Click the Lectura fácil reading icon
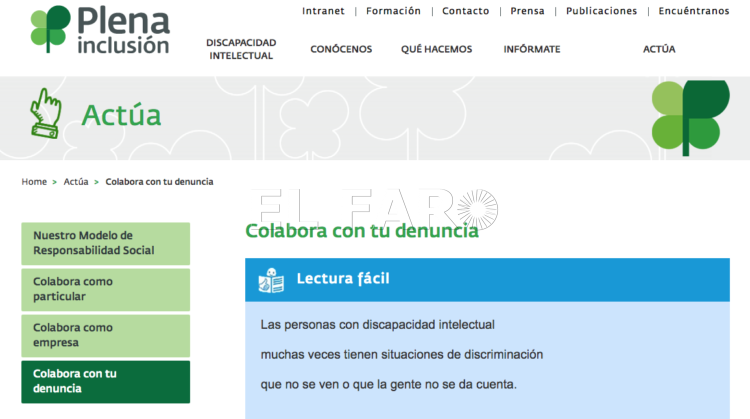The image size is (750, 419). point(271,279)
